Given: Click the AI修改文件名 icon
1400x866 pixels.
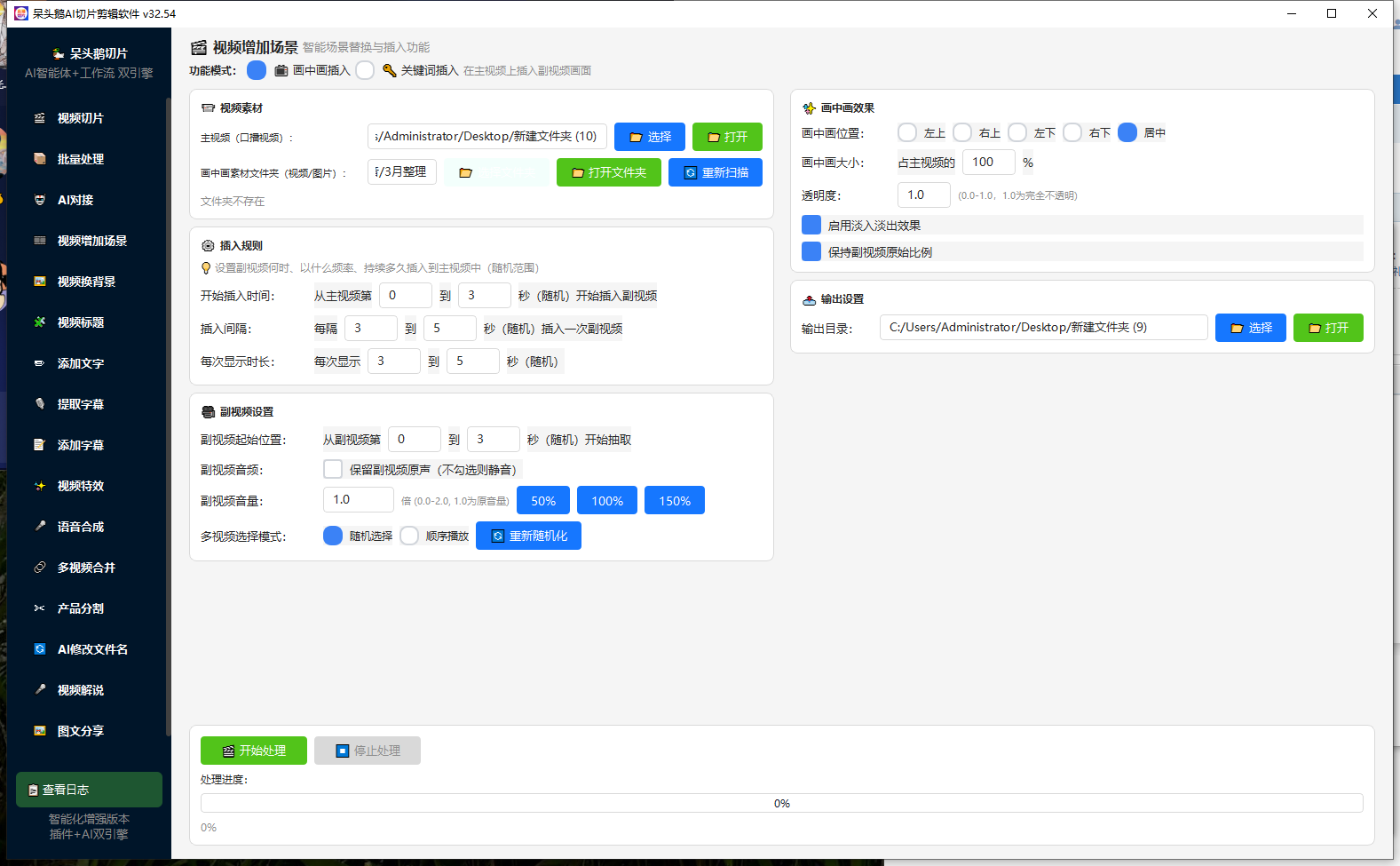Looking at the screenshot, I should point(39,649).
